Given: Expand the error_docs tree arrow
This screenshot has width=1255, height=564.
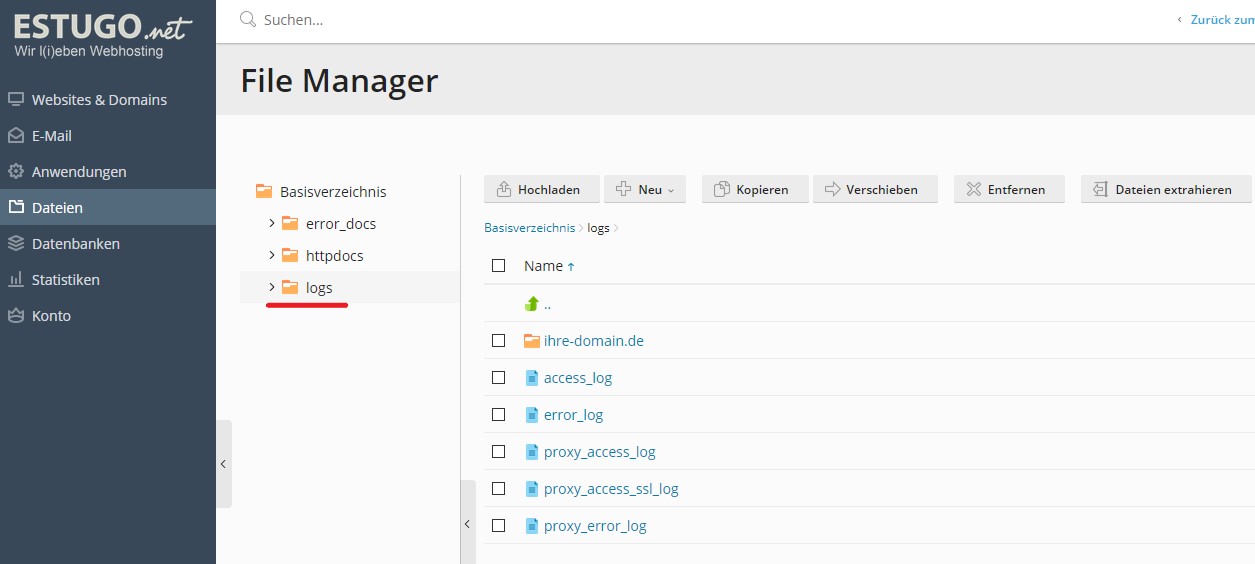Looking at the screenshot, I should pyautogui.click(x=272, y=224).
